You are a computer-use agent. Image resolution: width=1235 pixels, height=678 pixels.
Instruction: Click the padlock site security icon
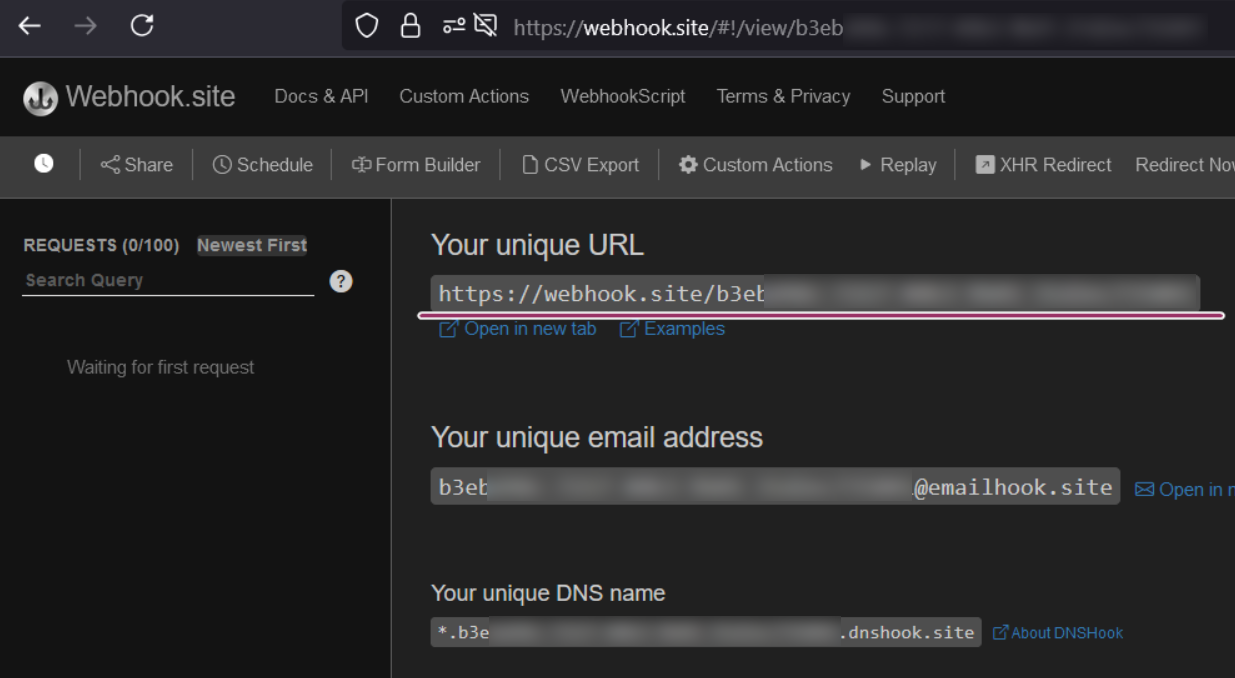point(410,27)
